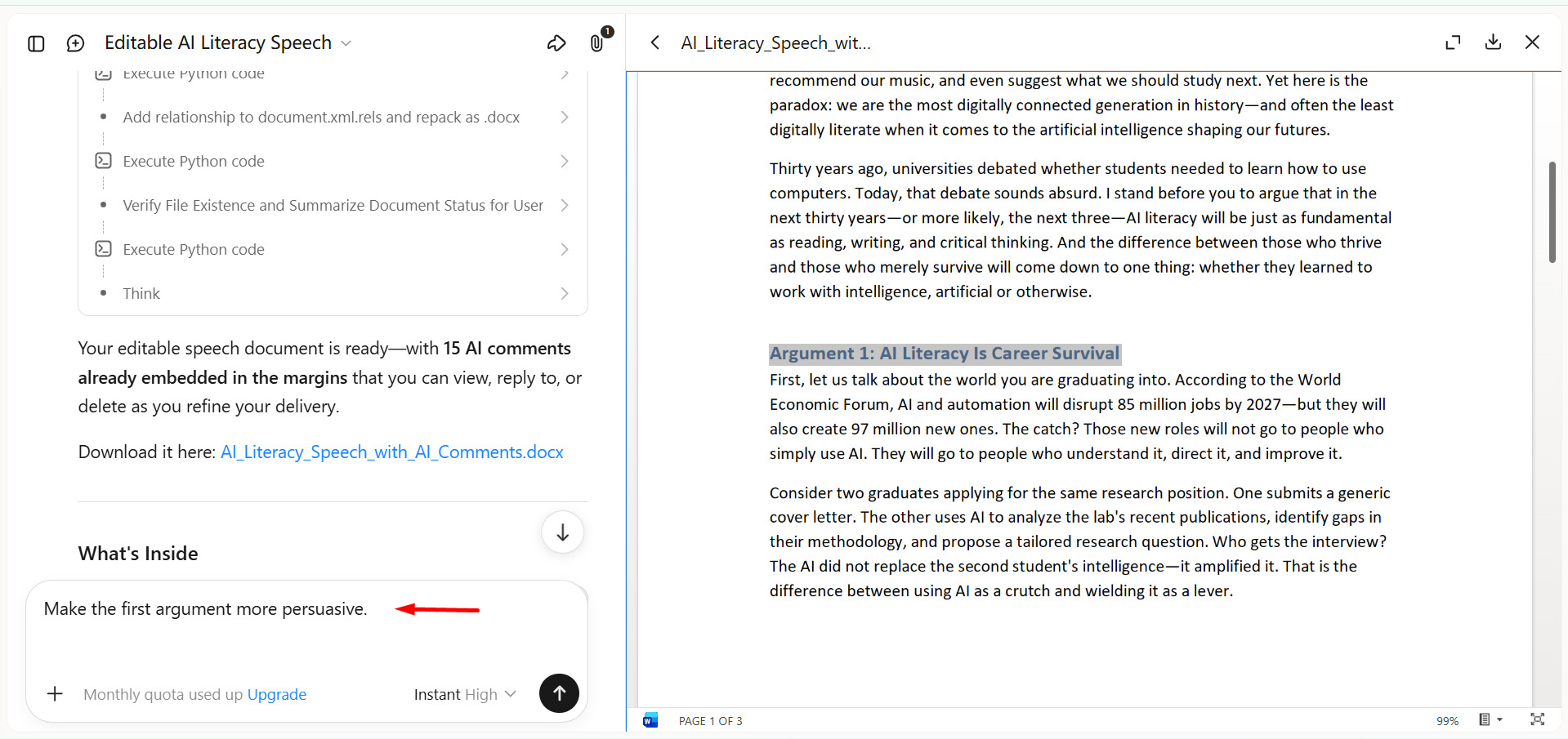This screenshot has height=739, width=1568.
Task: Open 'Verify File Existence and Summarize Document Status' step
Action: pyautogui.click(x=333, y=205)
